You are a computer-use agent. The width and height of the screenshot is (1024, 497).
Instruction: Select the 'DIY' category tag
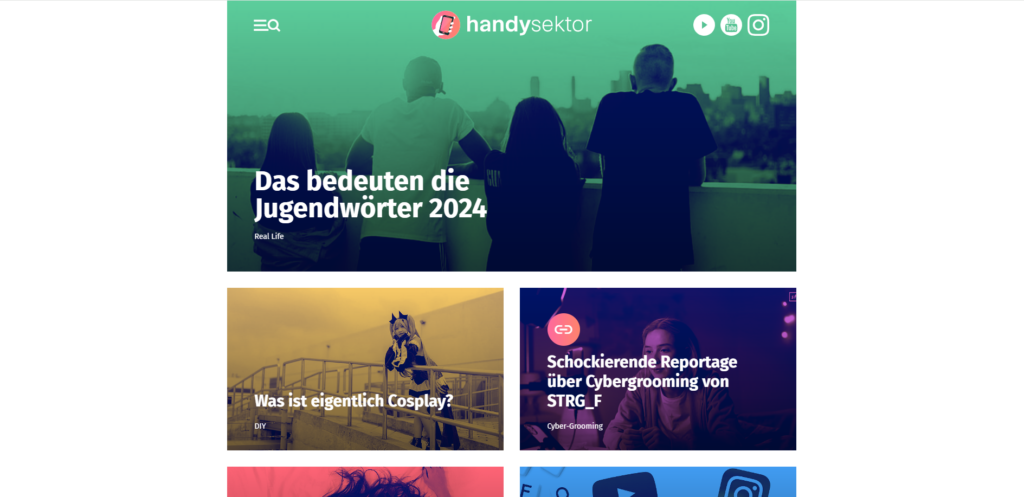pos(260,426)
